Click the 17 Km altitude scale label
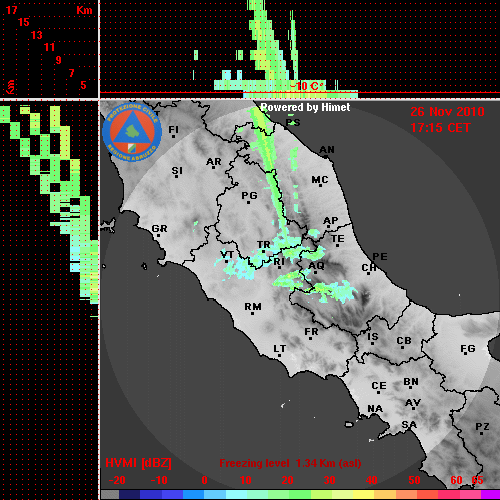This screenshot has width=500, height=500. [x=11, y=10]
